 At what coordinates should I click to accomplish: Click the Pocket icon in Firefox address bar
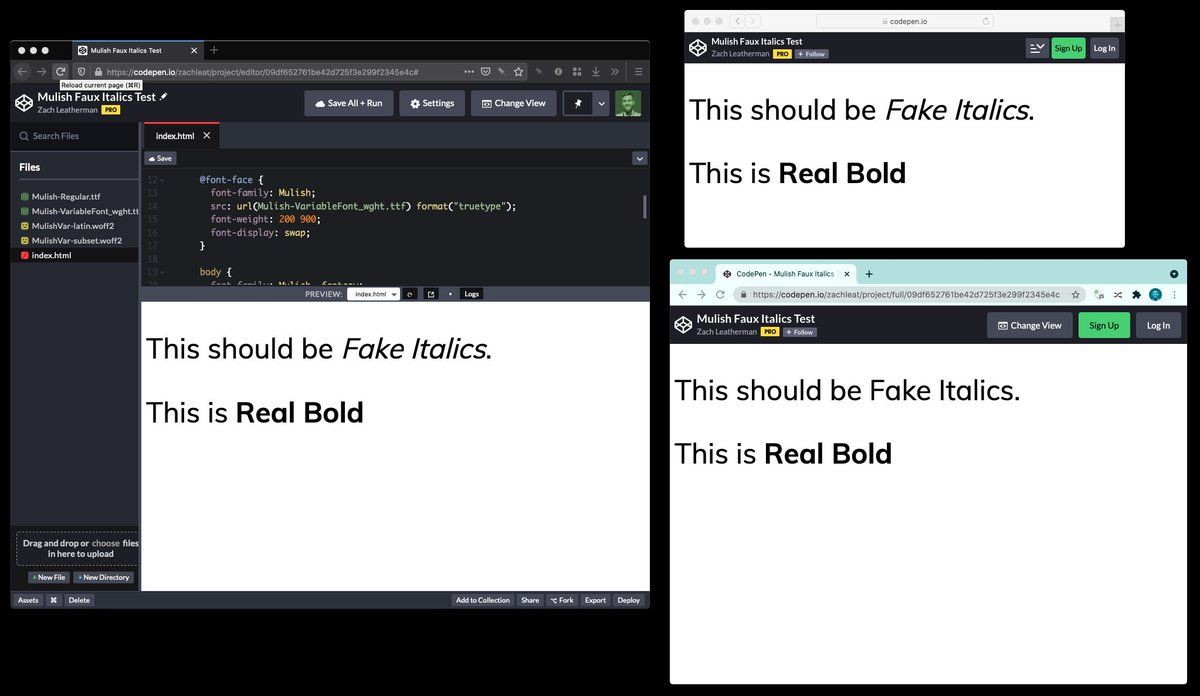[485, 71]
